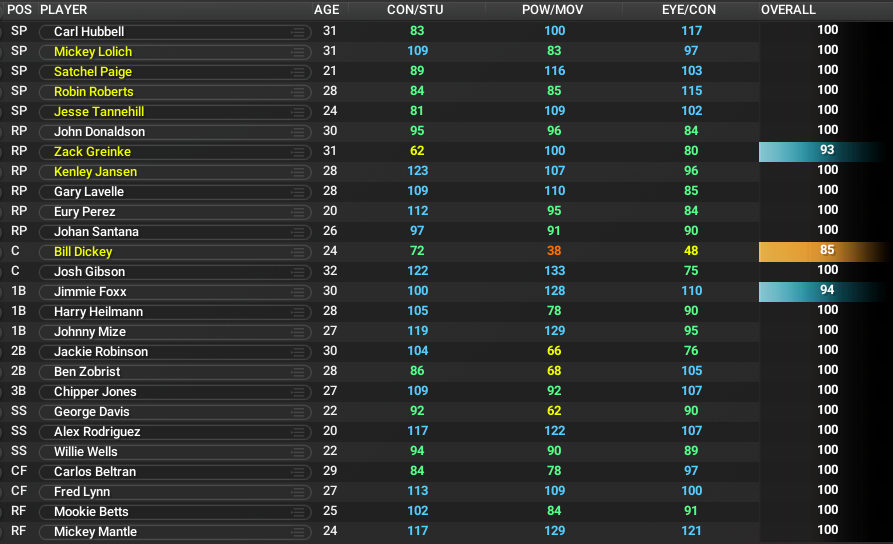Open player Ben Zobrist
Image resolution: width=893 pixels, height=544 pixels.
[x=87, y=371]
